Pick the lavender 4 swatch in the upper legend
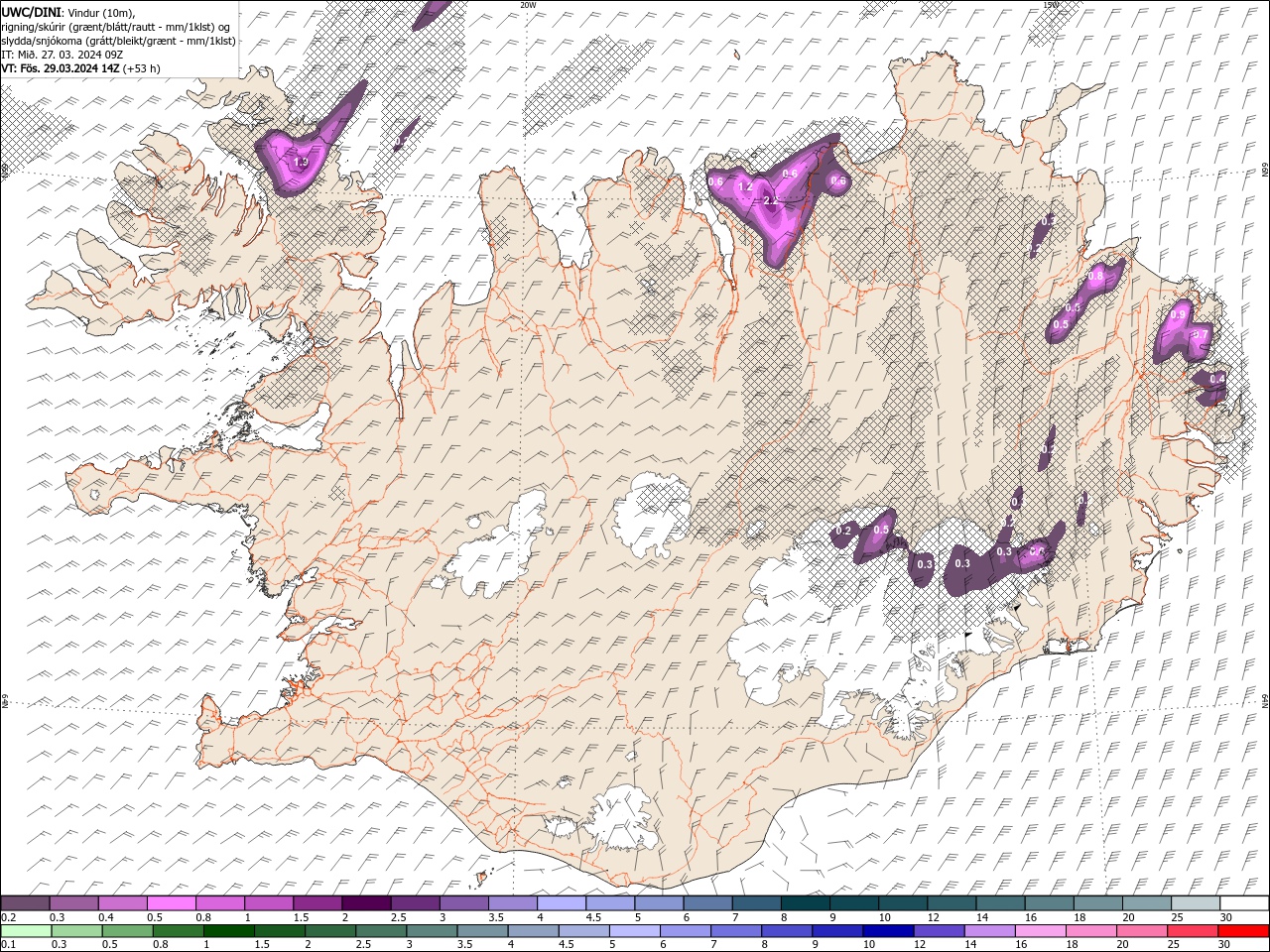The width and height of the screenshot is (1270, 952). 562,903
